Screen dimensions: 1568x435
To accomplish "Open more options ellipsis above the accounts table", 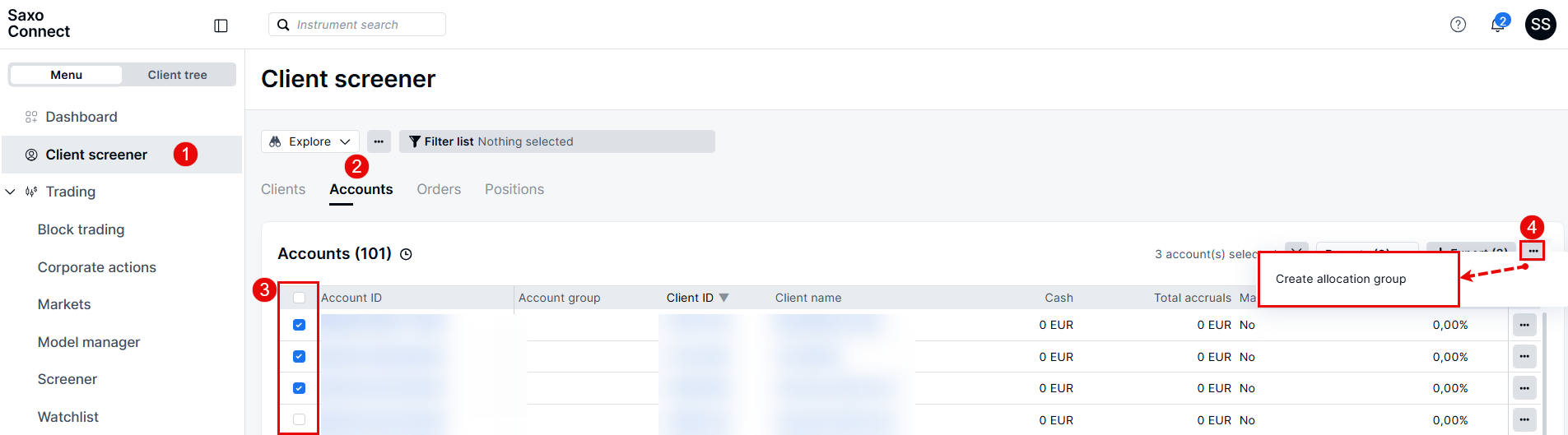I will pos(1533,251).
